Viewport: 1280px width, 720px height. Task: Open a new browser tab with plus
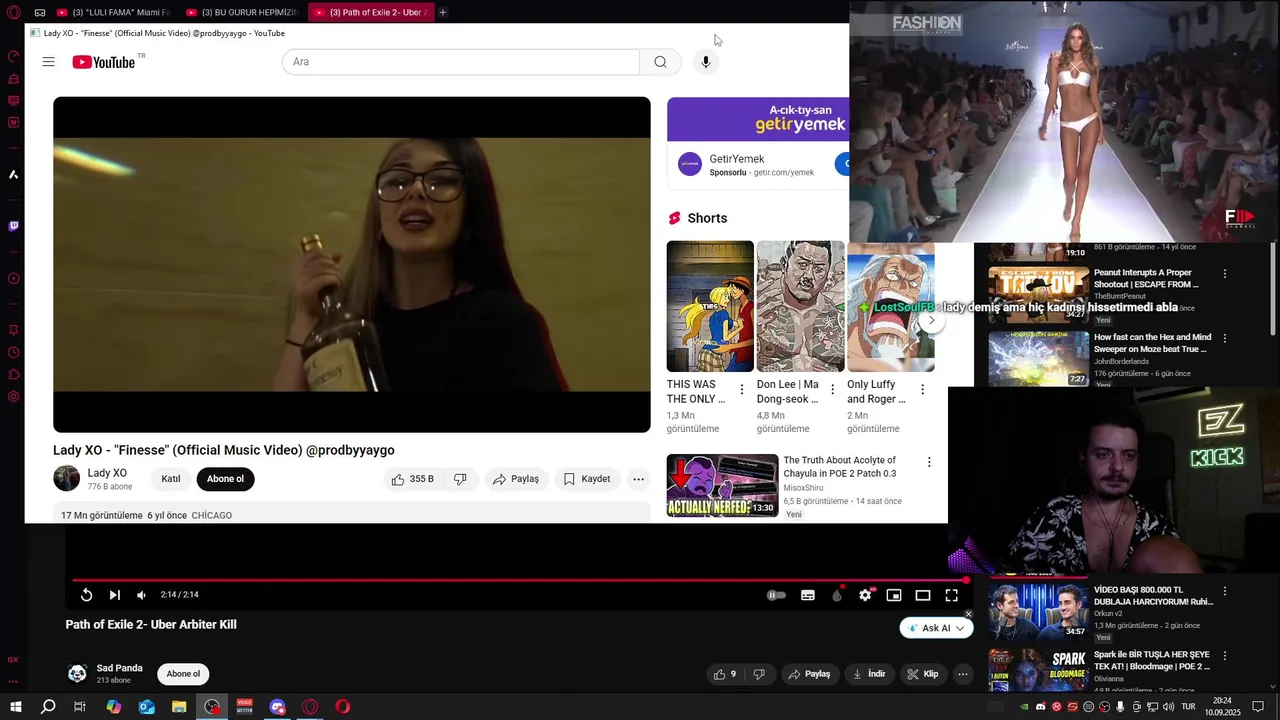click(x=442, y=12)
